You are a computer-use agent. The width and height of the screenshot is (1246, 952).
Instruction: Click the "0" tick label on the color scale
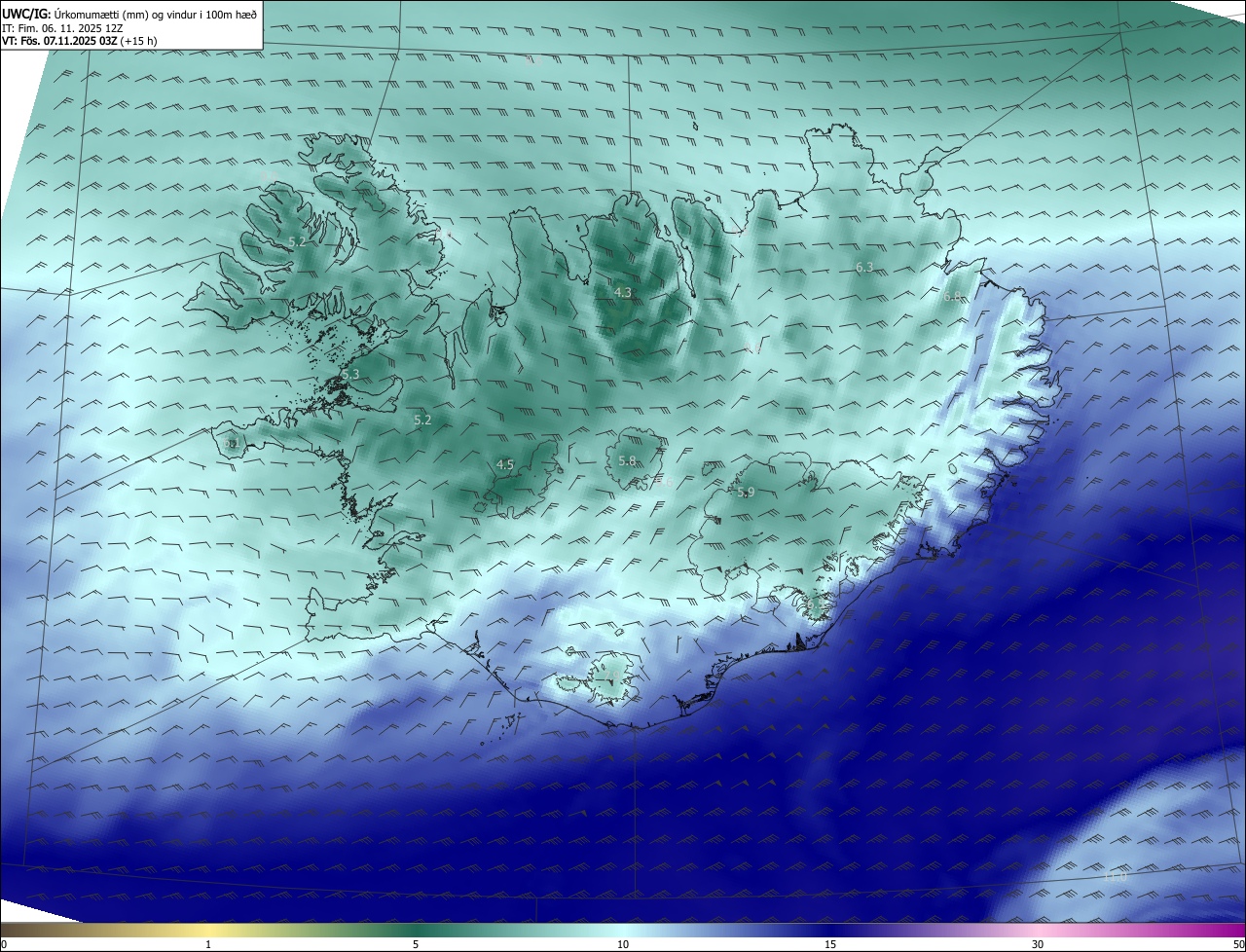click(4, 944)
